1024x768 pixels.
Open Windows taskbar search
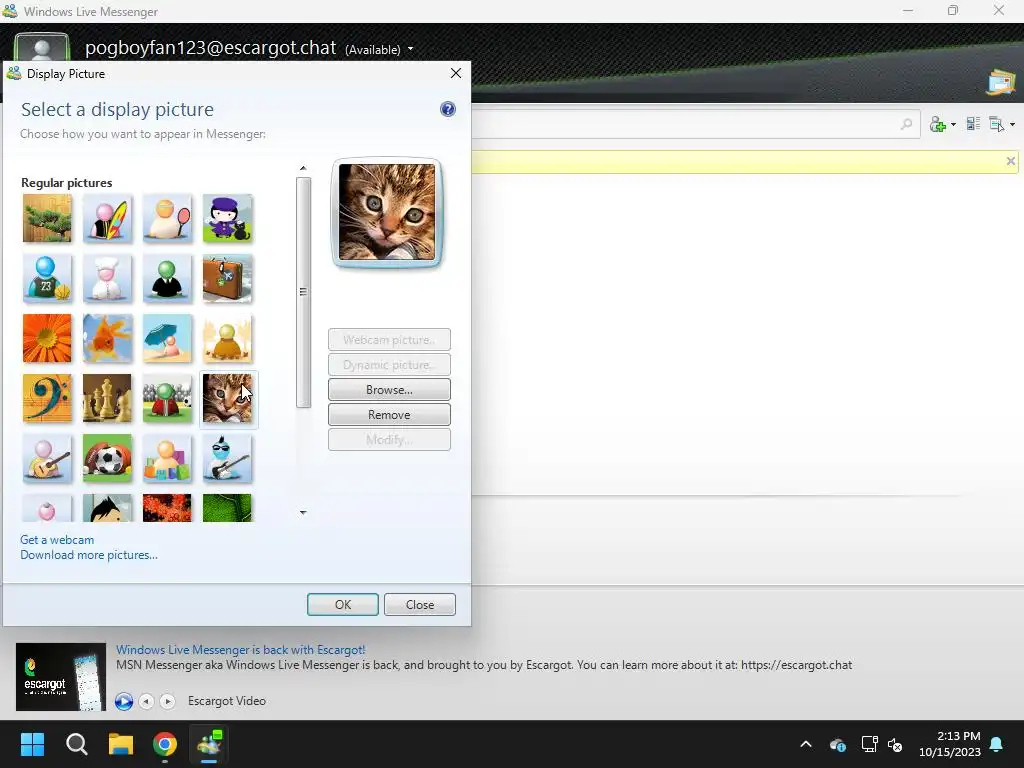click(x=76, y=744)
